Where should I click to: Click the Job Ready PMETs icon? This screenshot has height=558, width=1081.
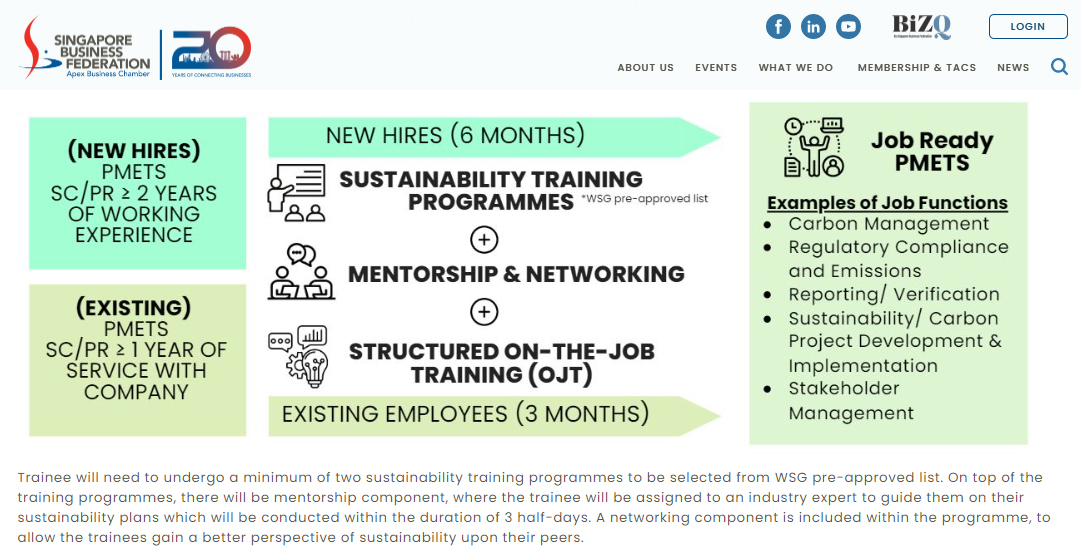pos(815,148)
